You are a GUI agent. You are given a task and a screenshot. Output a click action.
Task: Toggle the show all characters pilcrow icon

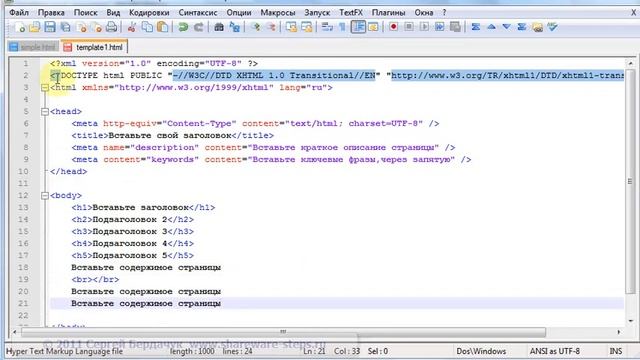tap(342, 27)
